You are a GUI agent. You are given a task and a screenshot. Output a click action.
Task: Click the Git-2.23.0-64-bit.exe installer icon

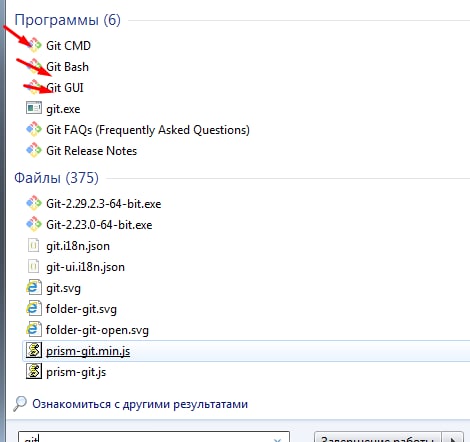click(x=34, y=224)
